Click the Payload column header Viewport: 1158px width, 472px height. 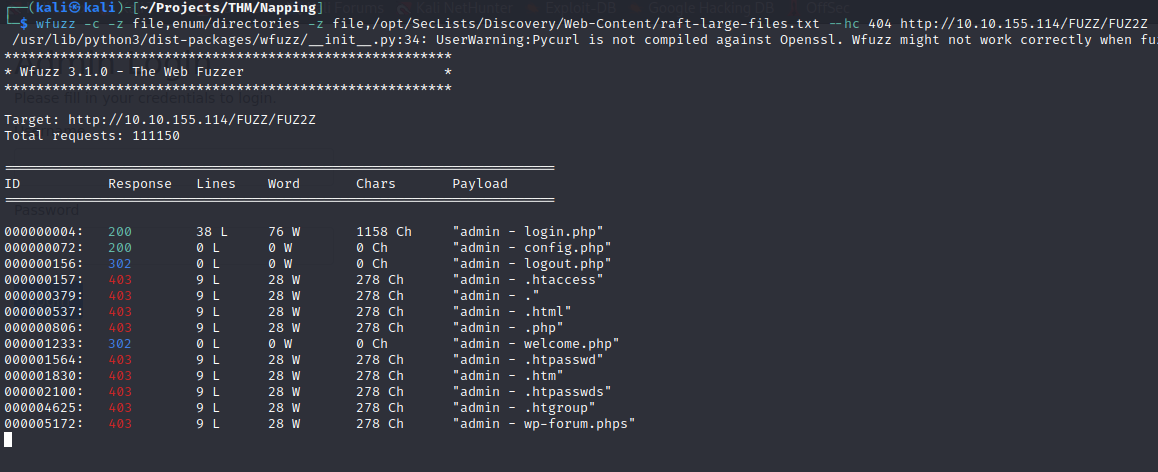(480, 184)
